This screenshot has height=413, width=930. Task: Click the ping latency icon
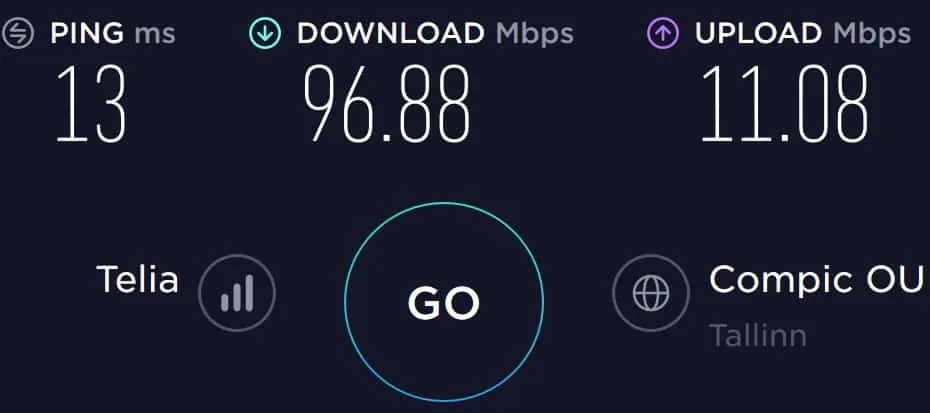point(18,34)
